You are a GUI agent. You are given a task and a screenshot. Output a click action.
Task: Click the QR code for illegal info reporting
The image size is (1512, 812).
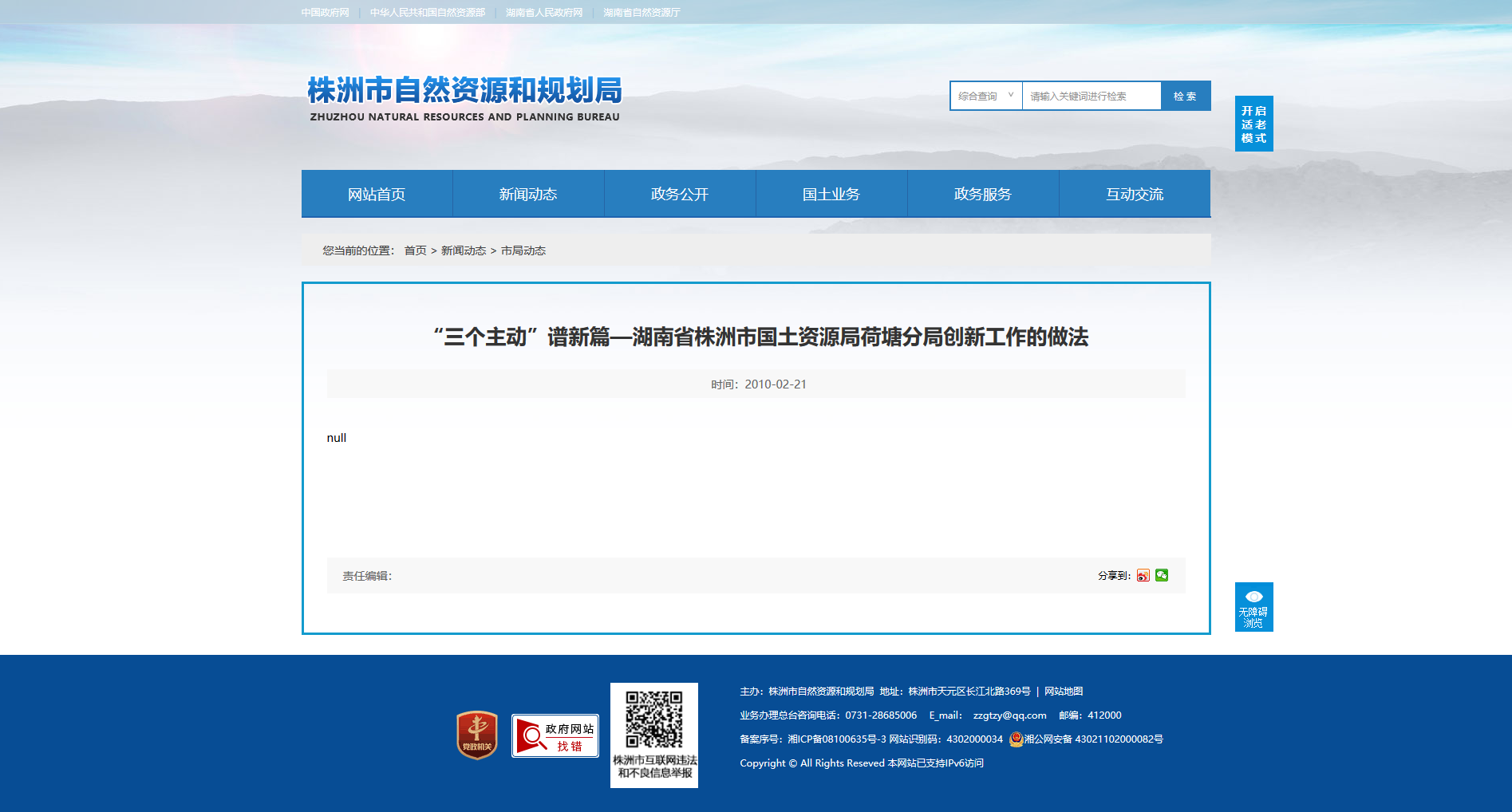tap(654, 719)
